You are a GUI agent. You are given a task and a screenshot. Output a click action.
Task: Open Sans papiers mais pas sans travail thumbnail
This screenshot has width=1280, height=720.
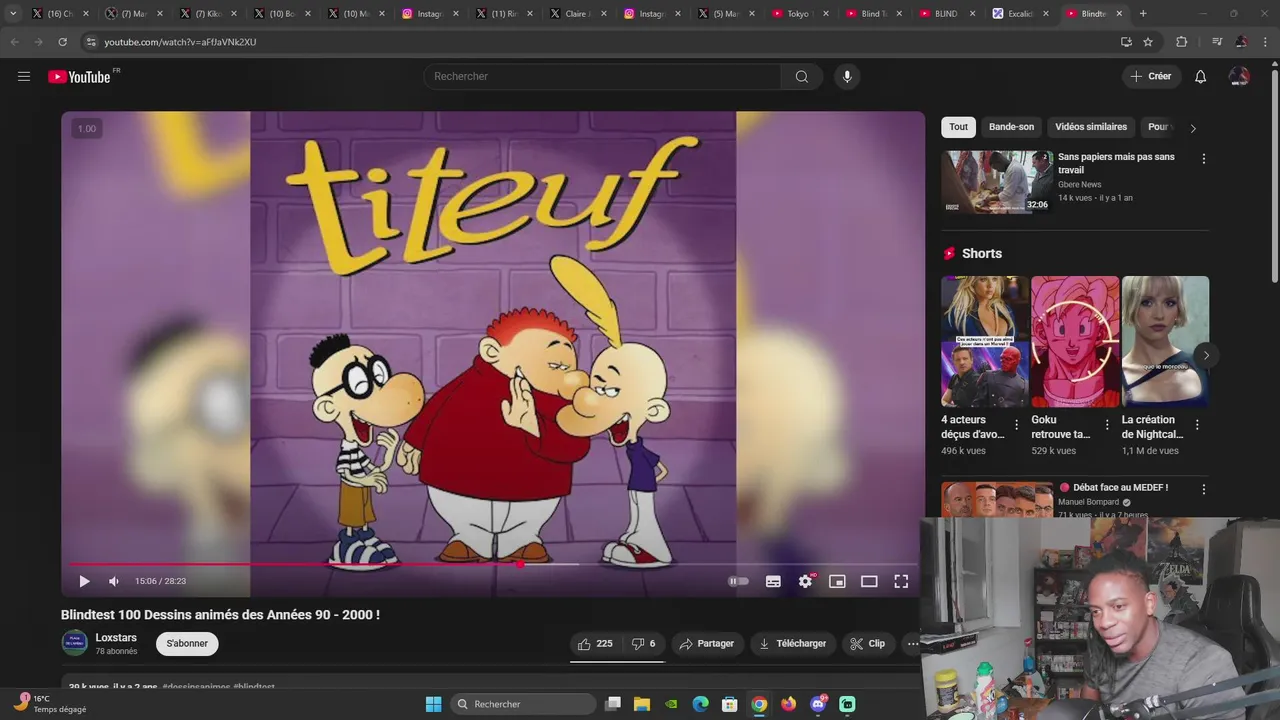997,182
